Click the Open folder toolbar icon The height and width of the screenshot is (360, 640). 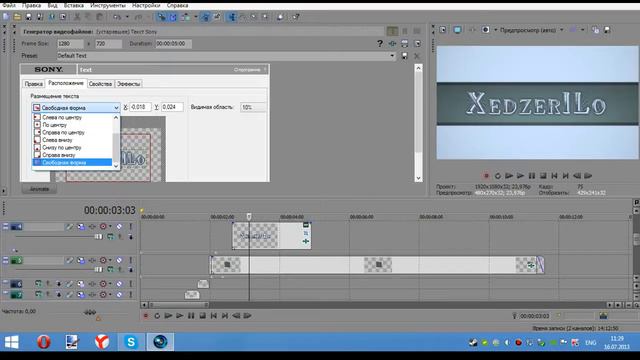pos(17,17)
